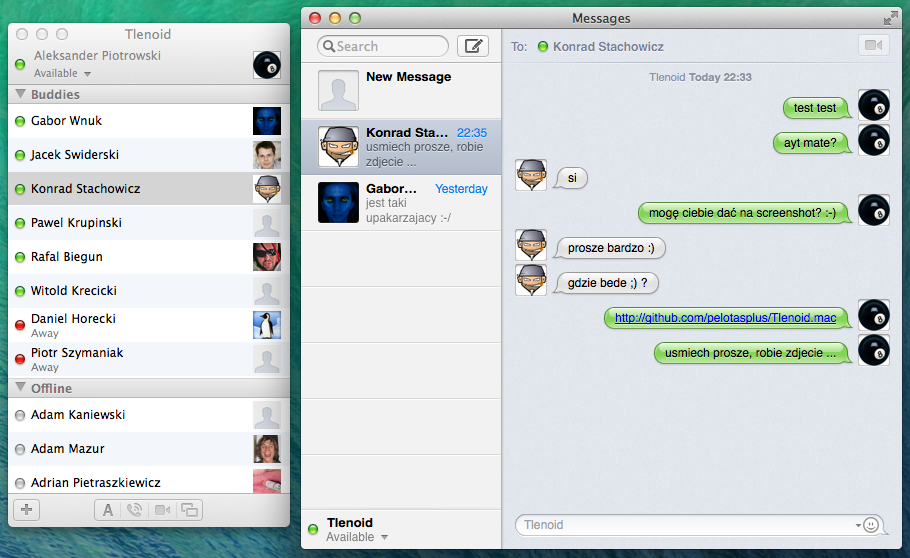
Task: Select the New Message conversation
Action: (x=401, y=91)
